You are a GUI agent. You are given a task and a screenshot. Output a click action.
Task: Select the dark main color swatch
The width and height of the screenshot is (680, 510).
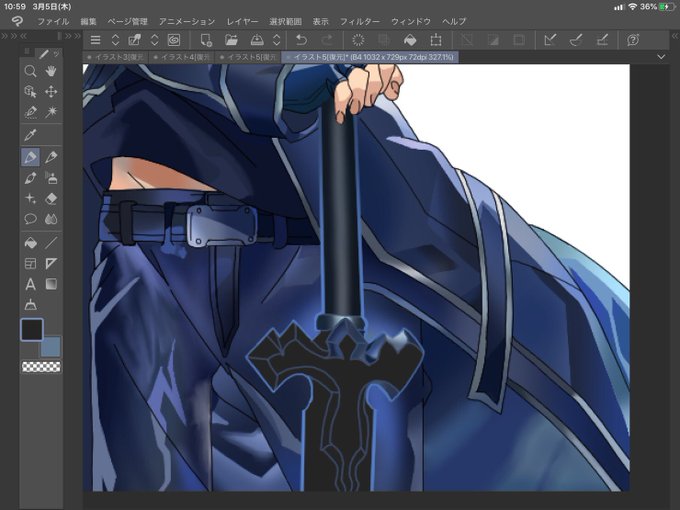(x=32, y=330)
